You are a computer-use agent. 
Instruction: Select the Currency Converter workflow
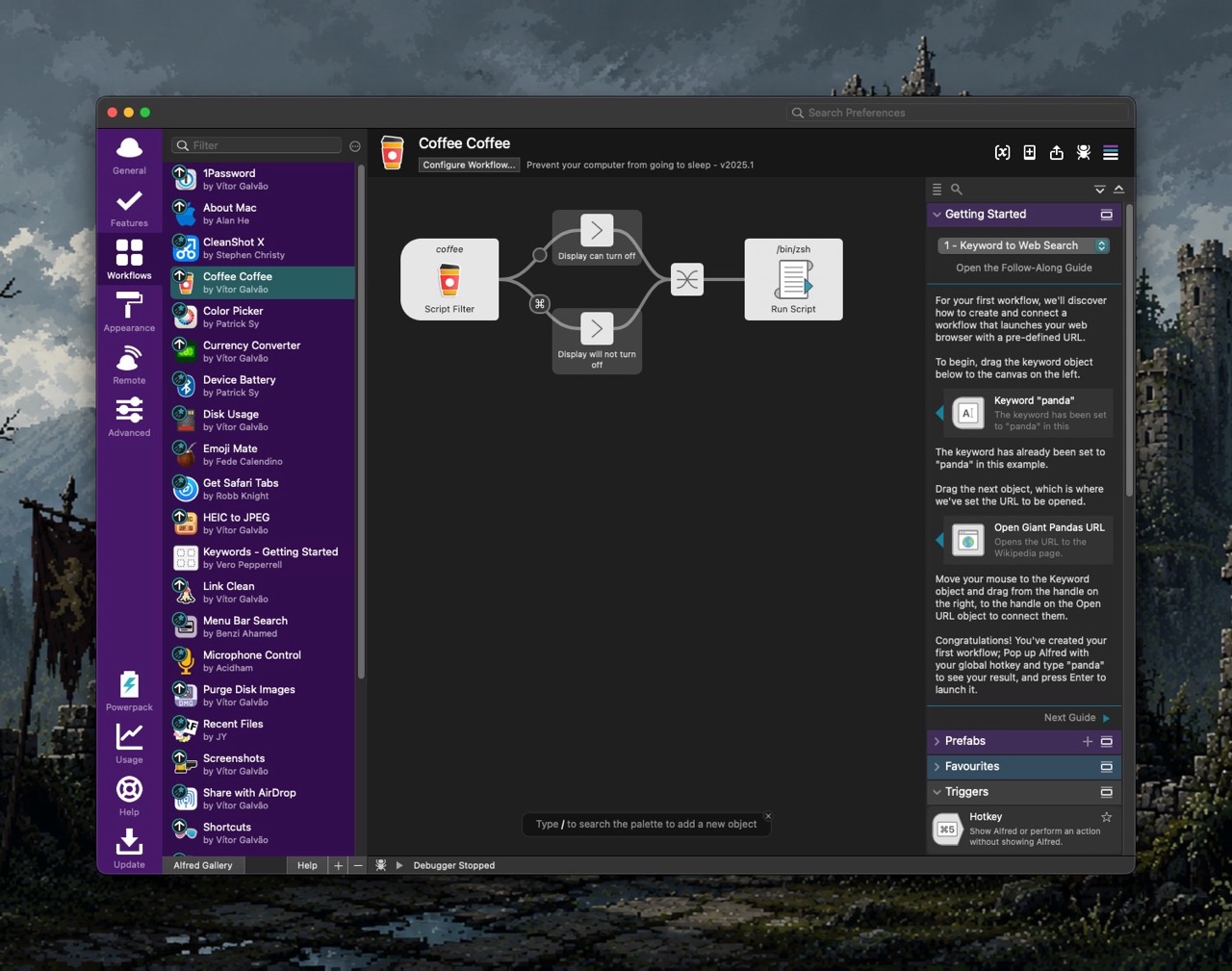[x=264, y=351]
